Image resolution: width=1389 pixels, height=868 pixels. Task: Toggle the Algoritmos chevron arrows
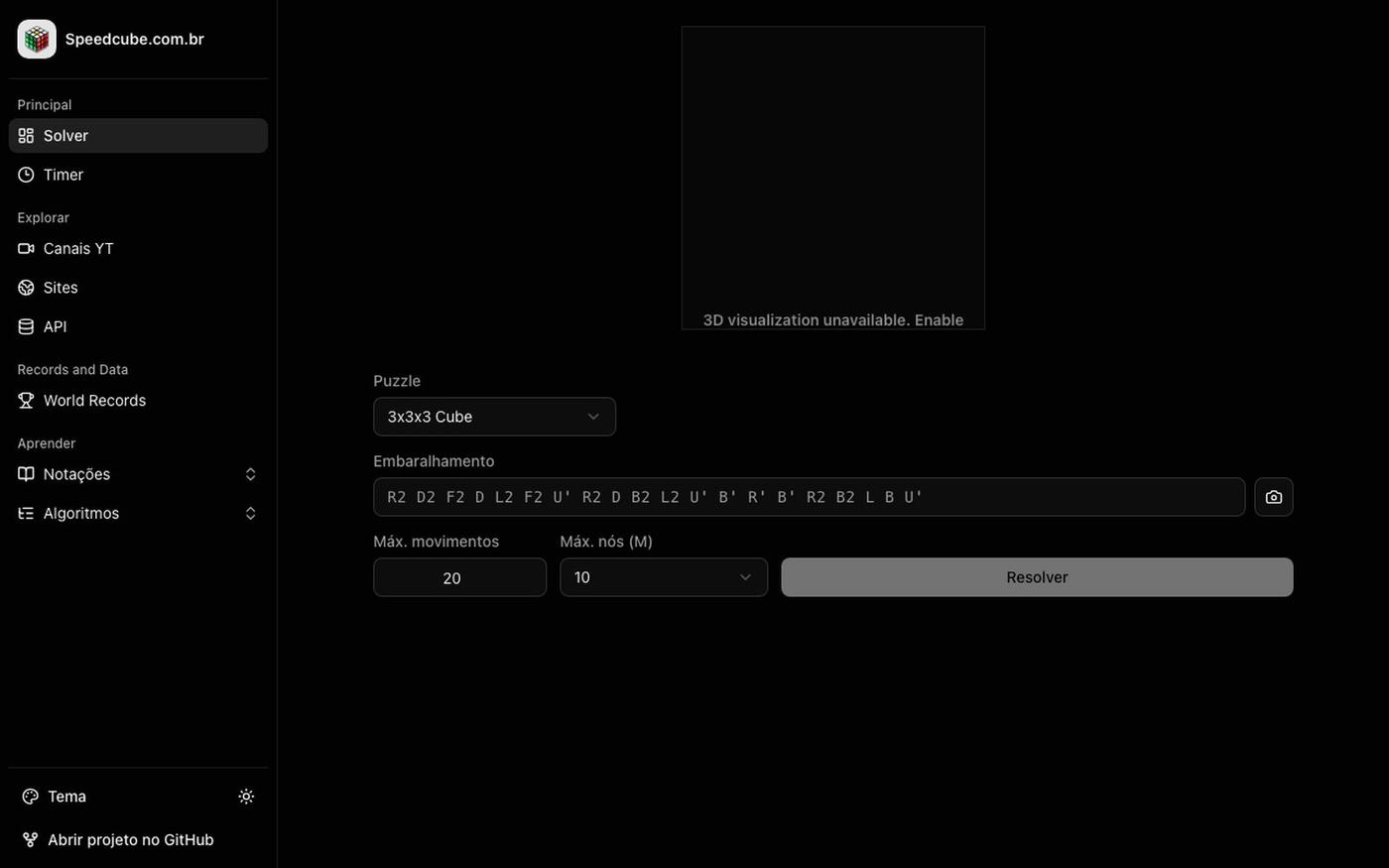click(250, 513)
